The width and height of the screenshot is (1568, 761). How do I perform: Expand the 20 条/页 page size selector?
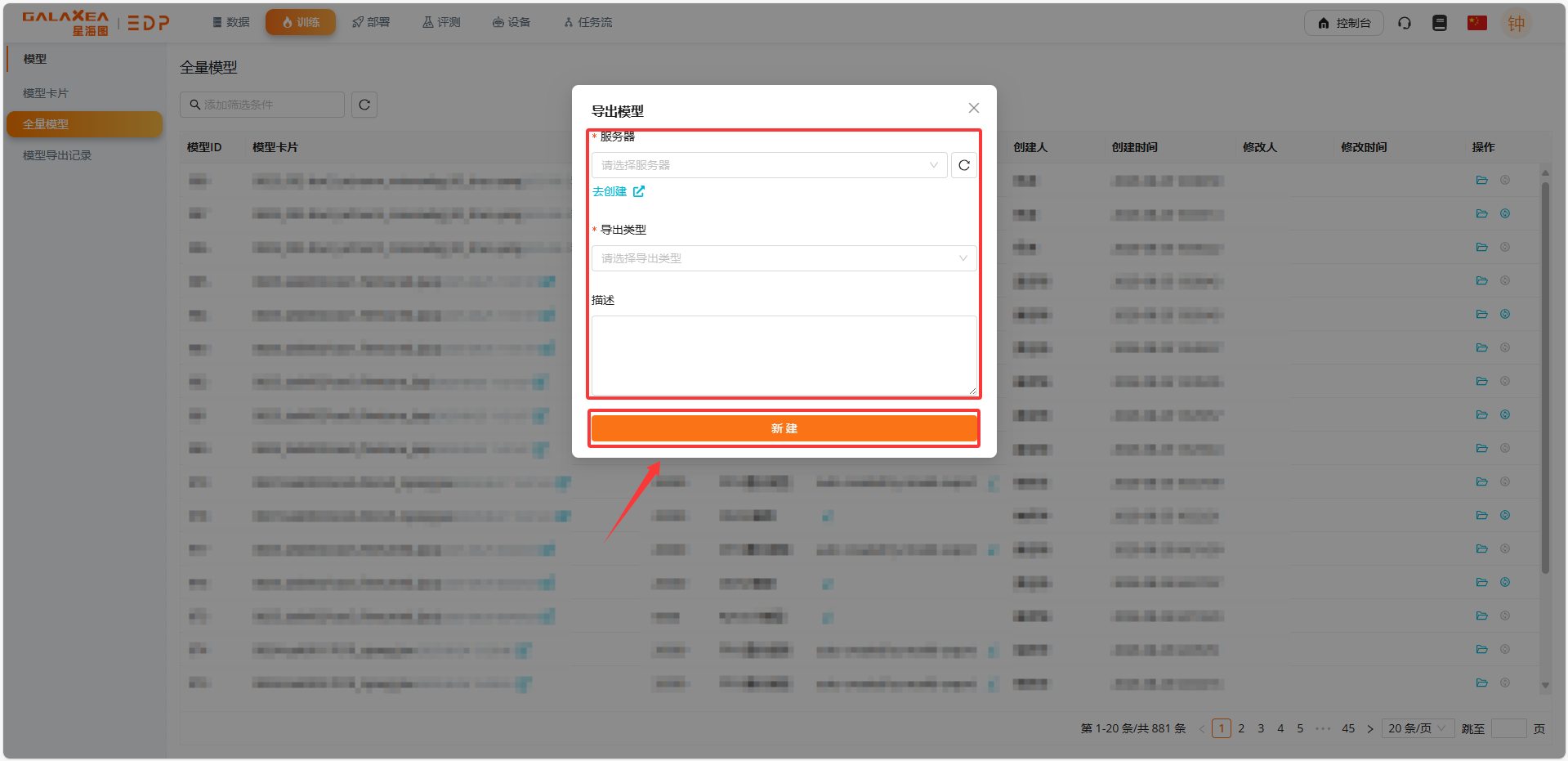tap(1417, 728)
